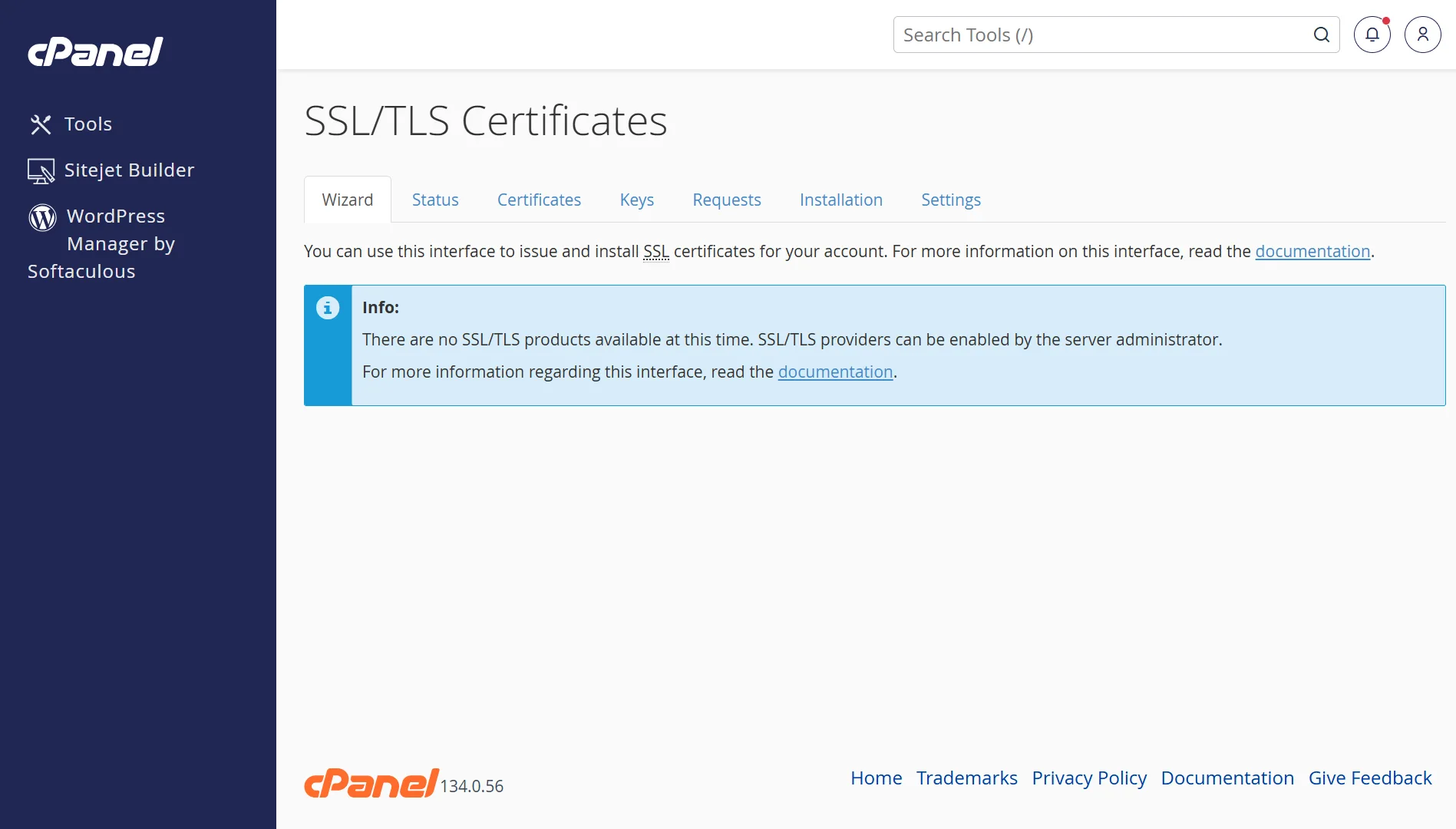This screenshot has width=1456, height=829.
Task: Open the Installation tab
Action: [x=841, y=200]
